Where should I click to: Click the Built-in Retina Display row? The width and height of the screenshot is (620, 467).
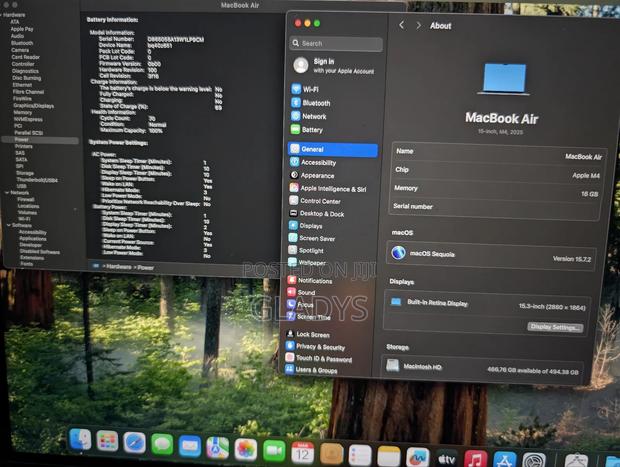pyautogui.click(x=488, y=305)
